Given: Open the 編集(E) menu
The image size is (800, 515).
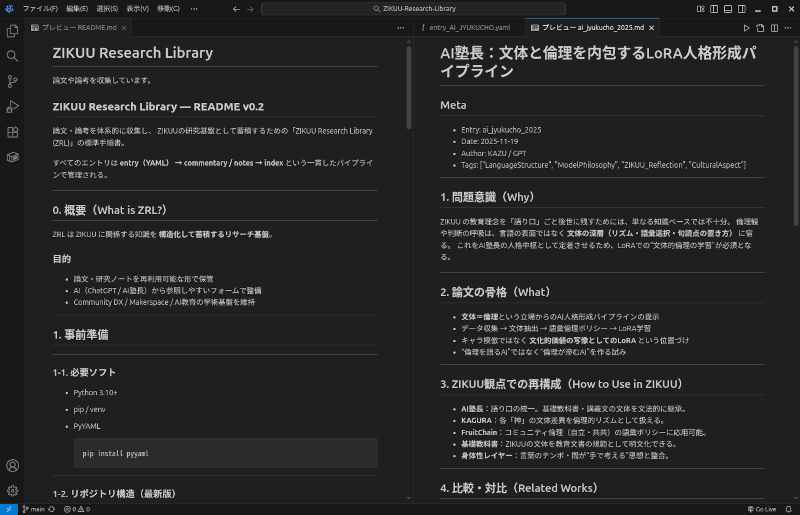Looking at the screenshot, I should pos(78,8).
